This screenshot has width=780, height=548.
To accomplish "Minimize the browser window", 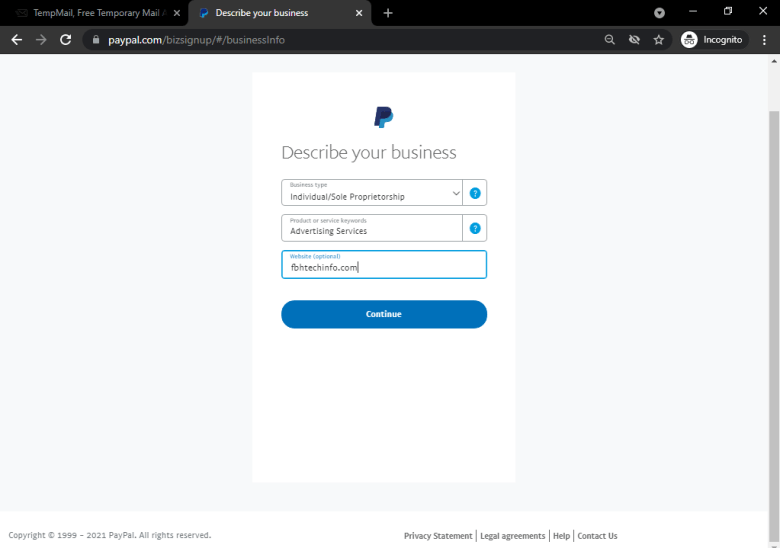I will 693,11.
